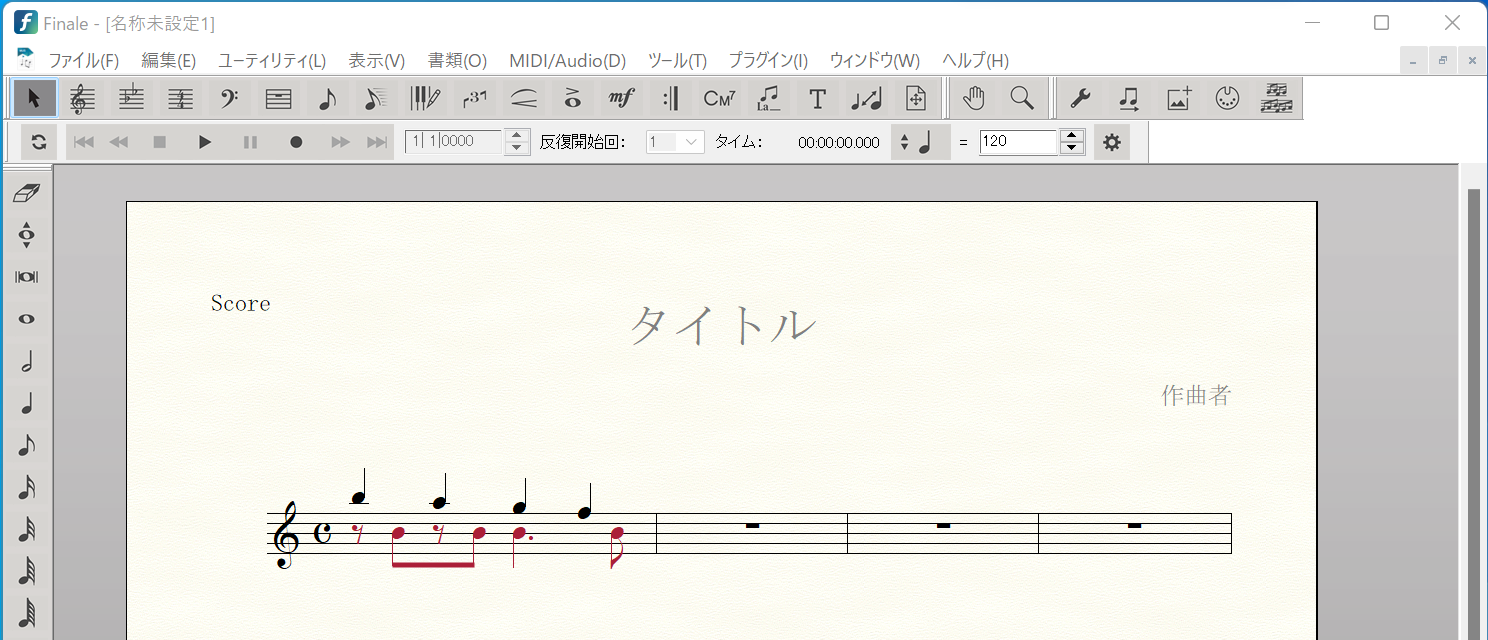Click the stop playback button
The width and height of the screenshot is (1488, 640).
pyautogui.click(x=159, y=142)
